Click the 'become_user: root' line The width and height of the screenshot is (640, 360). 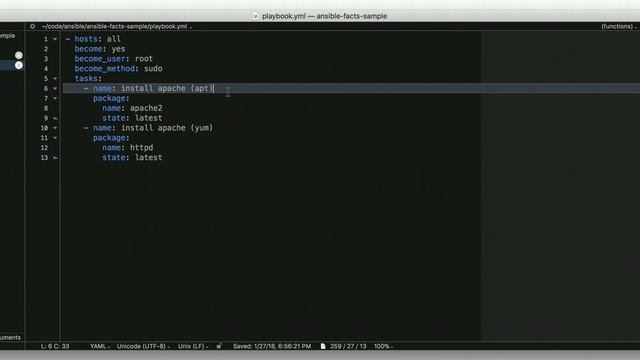(113, 59)
